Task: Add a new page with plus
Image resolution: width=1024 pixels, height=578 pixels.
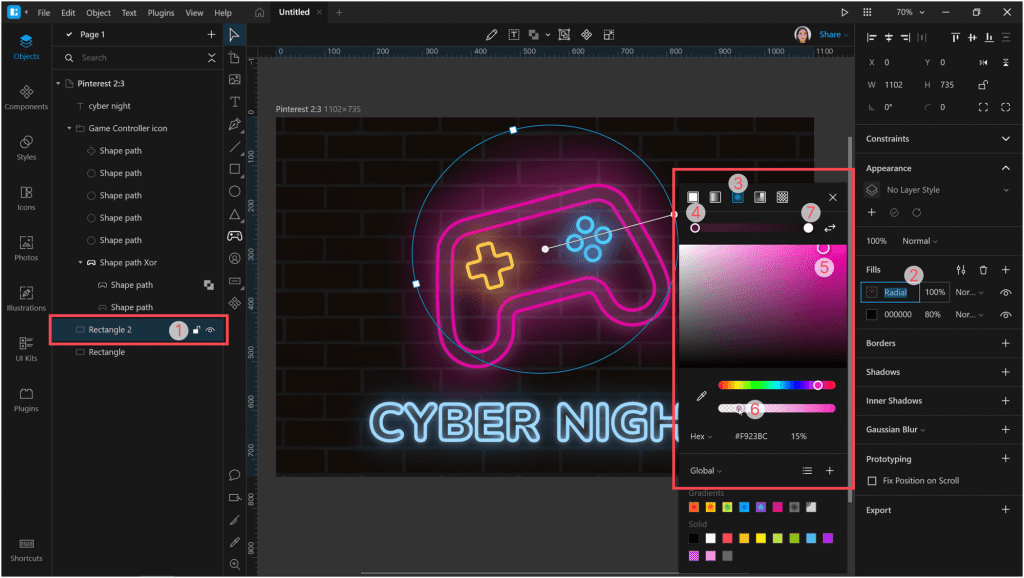Action: click(211, 35)
